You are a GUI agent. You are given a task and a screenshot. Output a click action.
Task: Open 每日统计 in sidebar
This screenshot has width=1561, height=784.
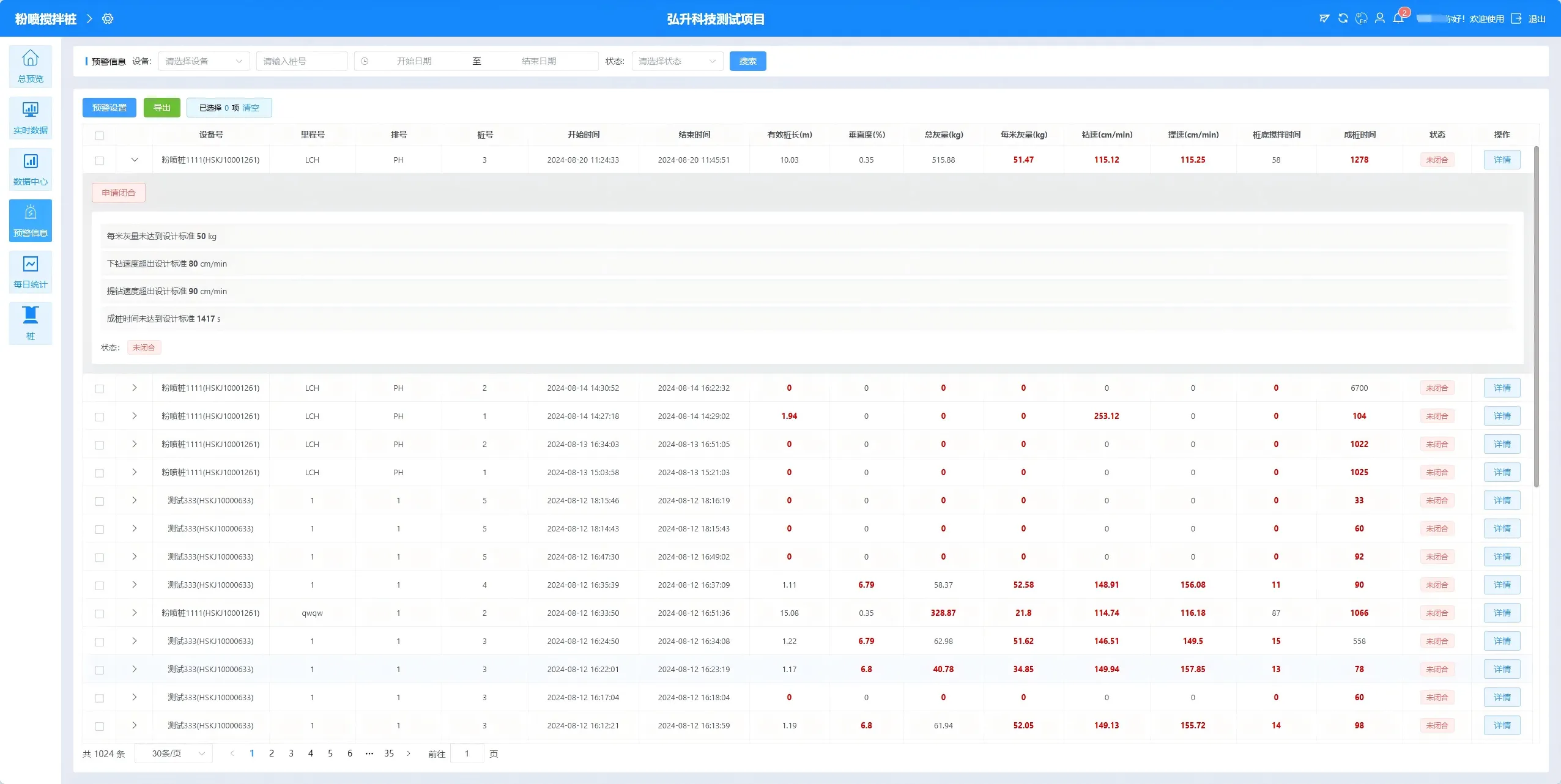(31, 272)
